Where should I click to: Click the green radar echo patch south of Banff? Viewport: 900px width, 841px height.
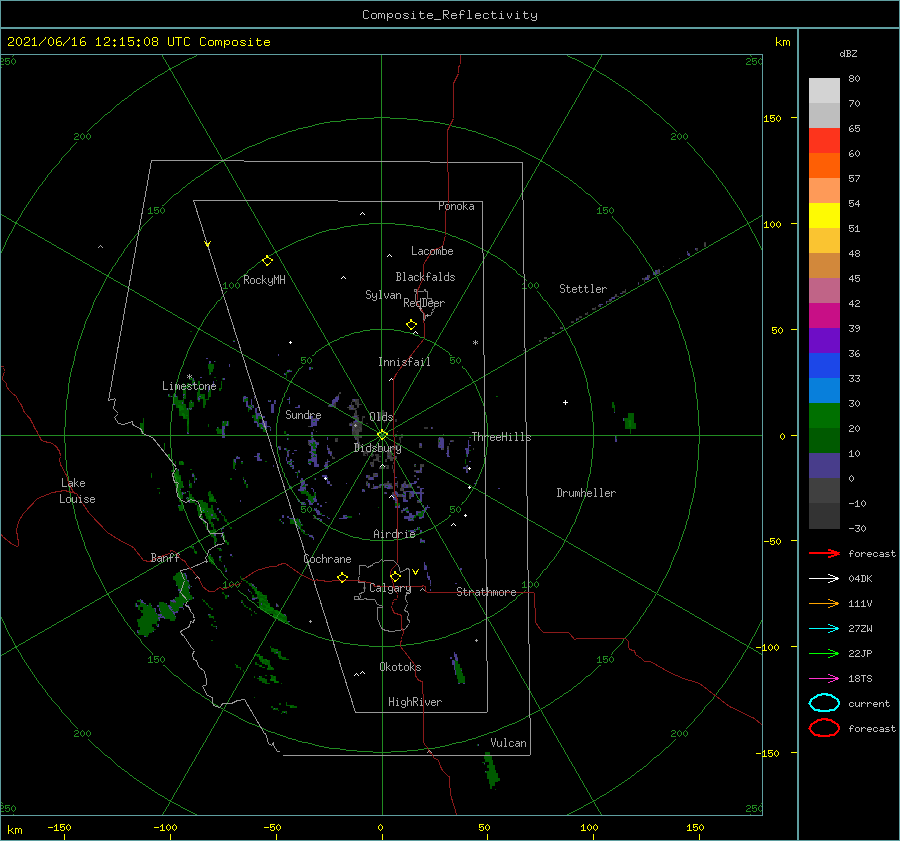(x=162, y=606)
